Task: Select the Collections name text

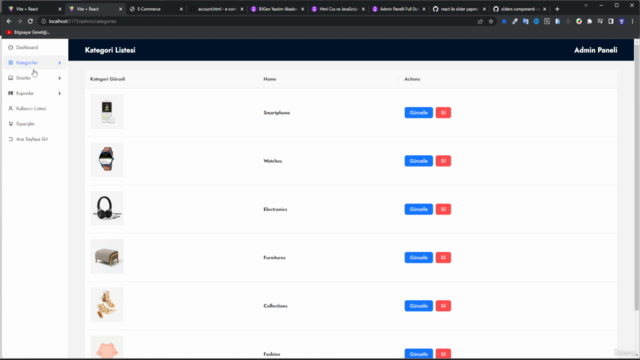Action: (x=276, y=306)
